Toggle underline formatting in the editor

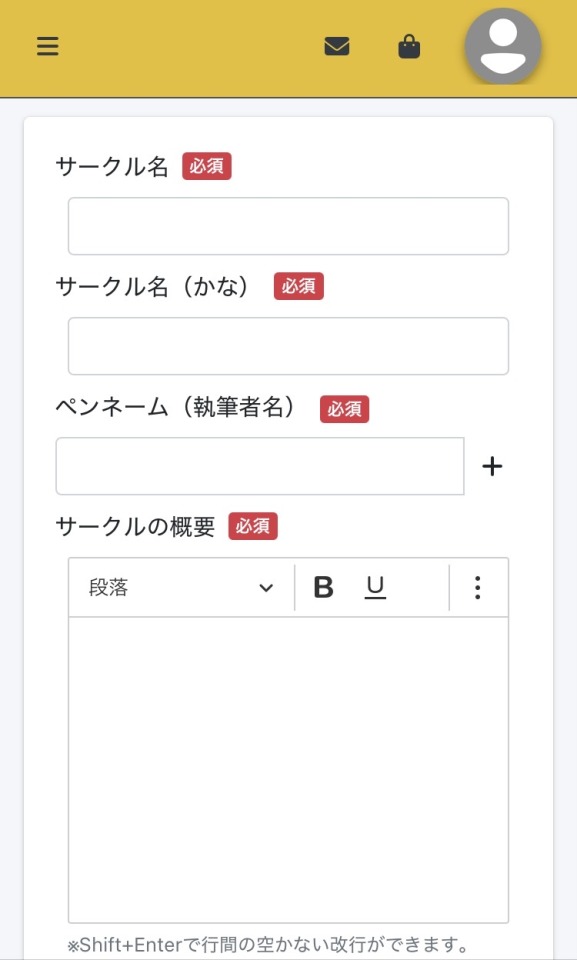tap(375, 588)
